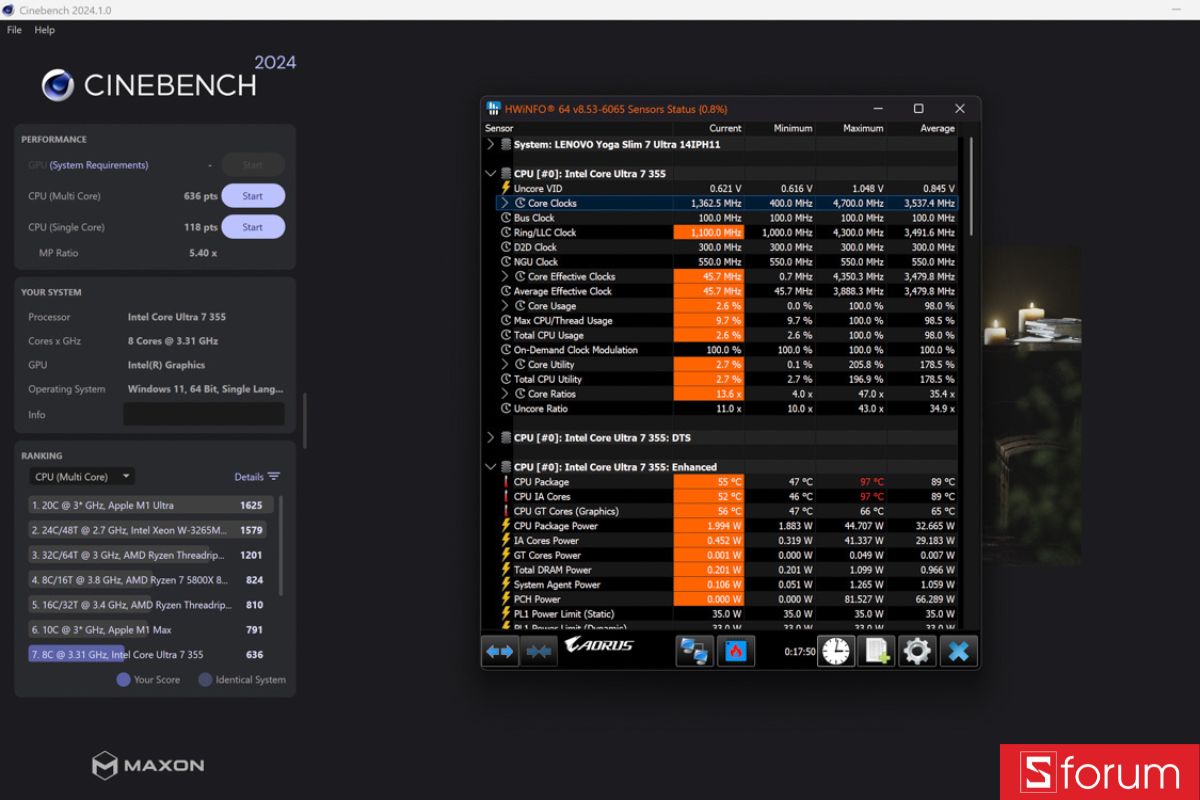Click the Details link in Ranking
This screenshot has width=1200, height=800.
pos(249,477)
